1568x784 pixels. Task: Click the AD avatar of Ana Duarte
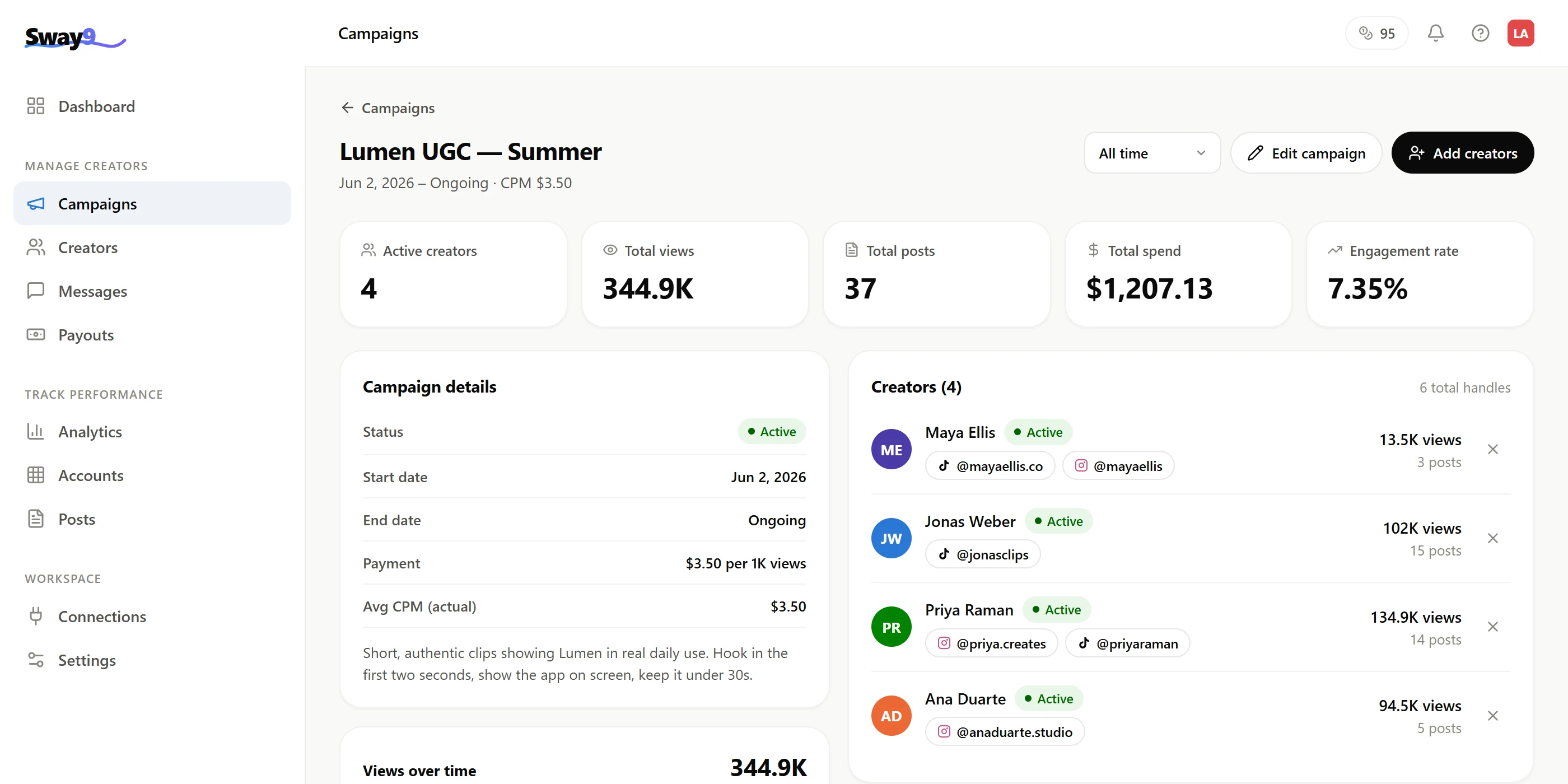tap(891, 716)
